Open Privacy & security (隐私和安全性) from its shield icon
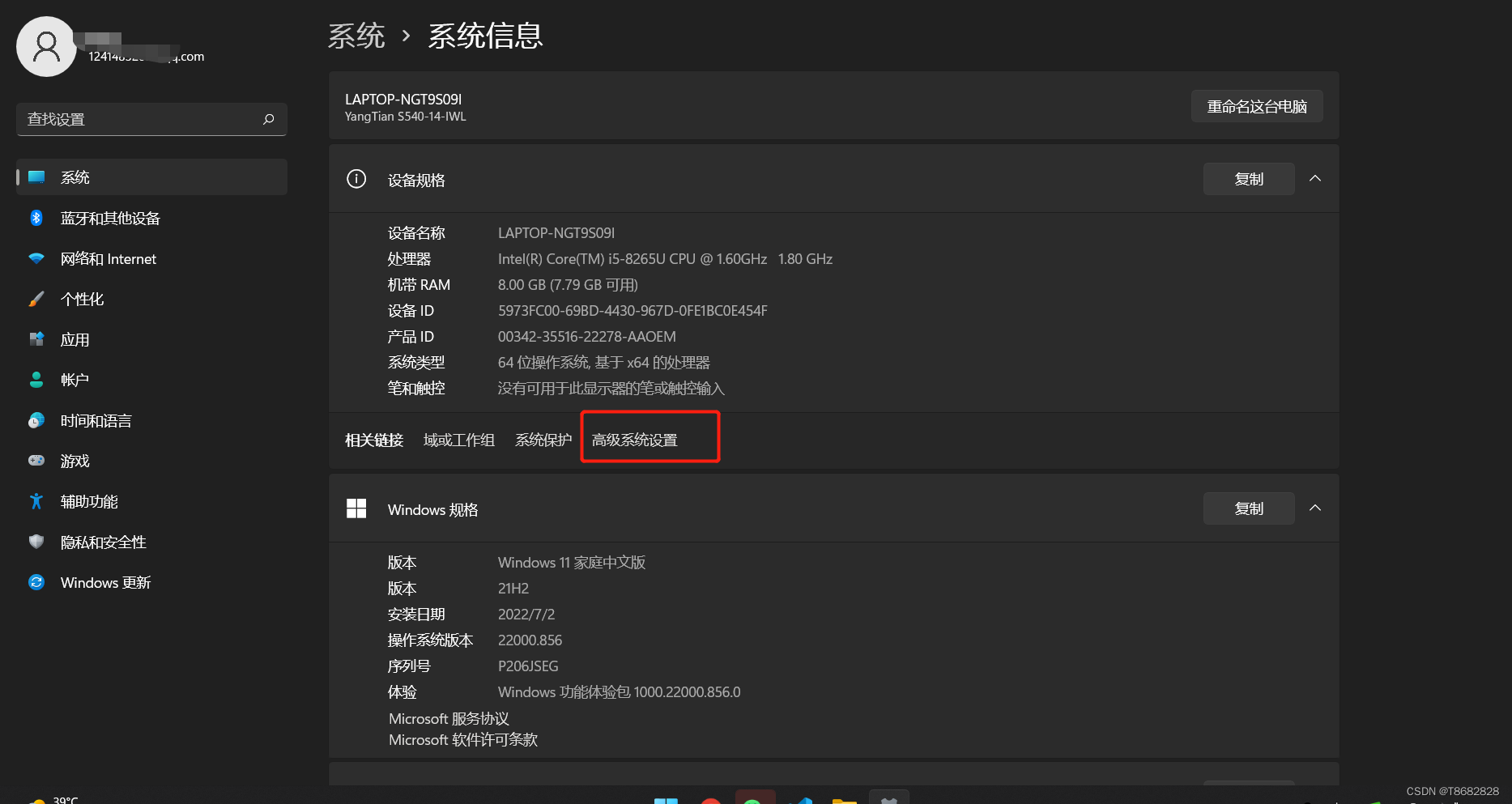 tap(36, 542)
